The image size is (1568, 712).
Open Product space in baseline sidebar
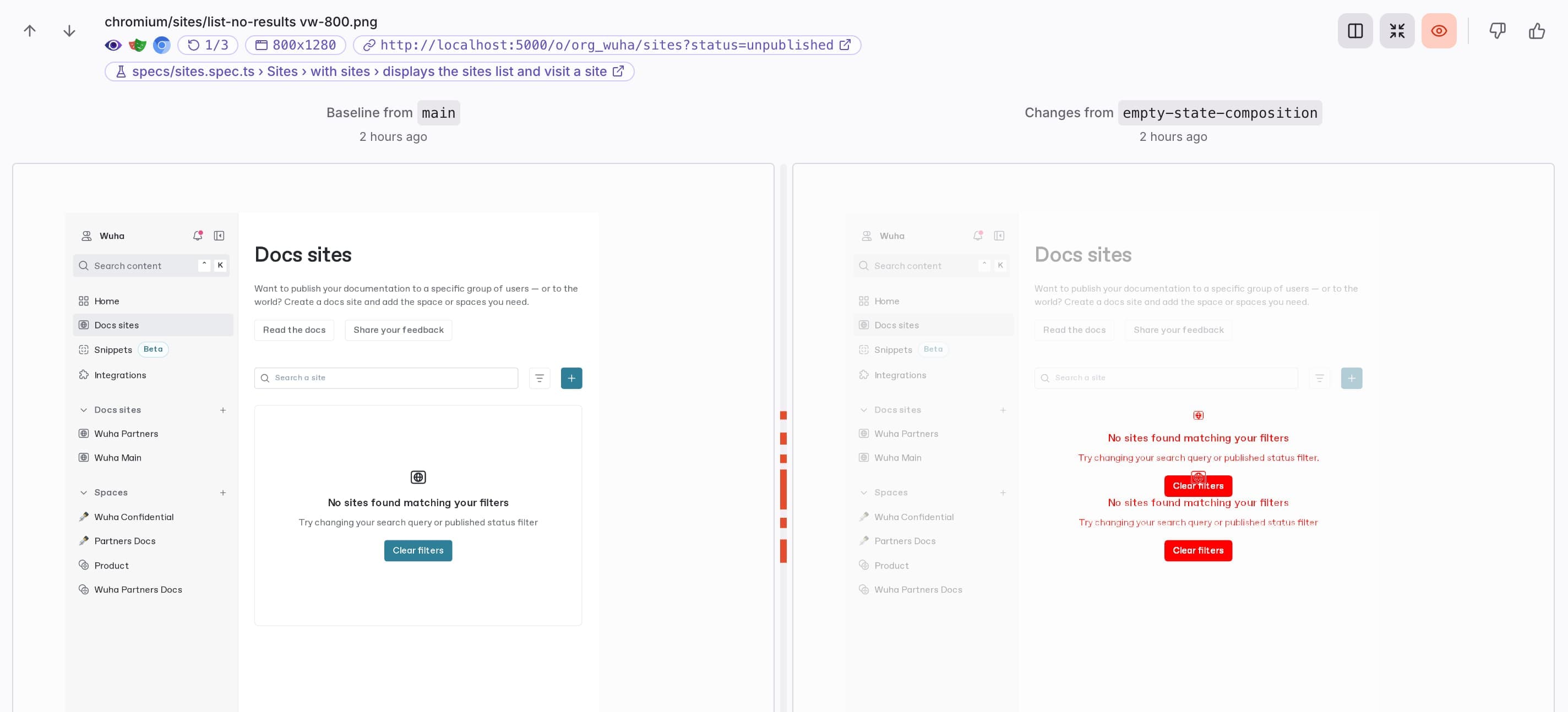(153, 565)
